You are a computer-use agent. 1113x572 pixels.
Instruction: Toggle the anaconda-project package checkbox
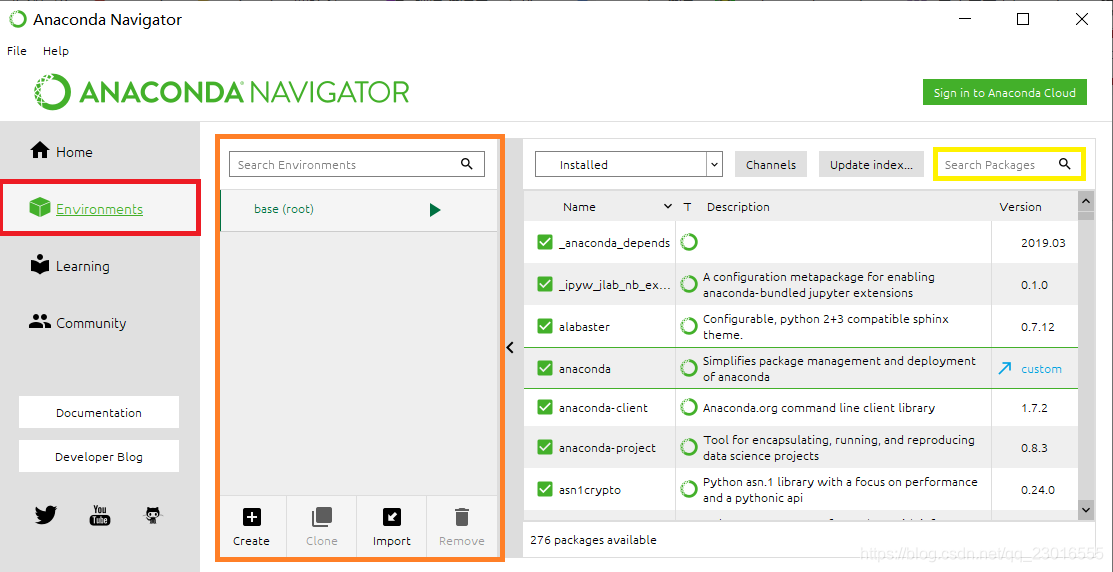[545, 448]
